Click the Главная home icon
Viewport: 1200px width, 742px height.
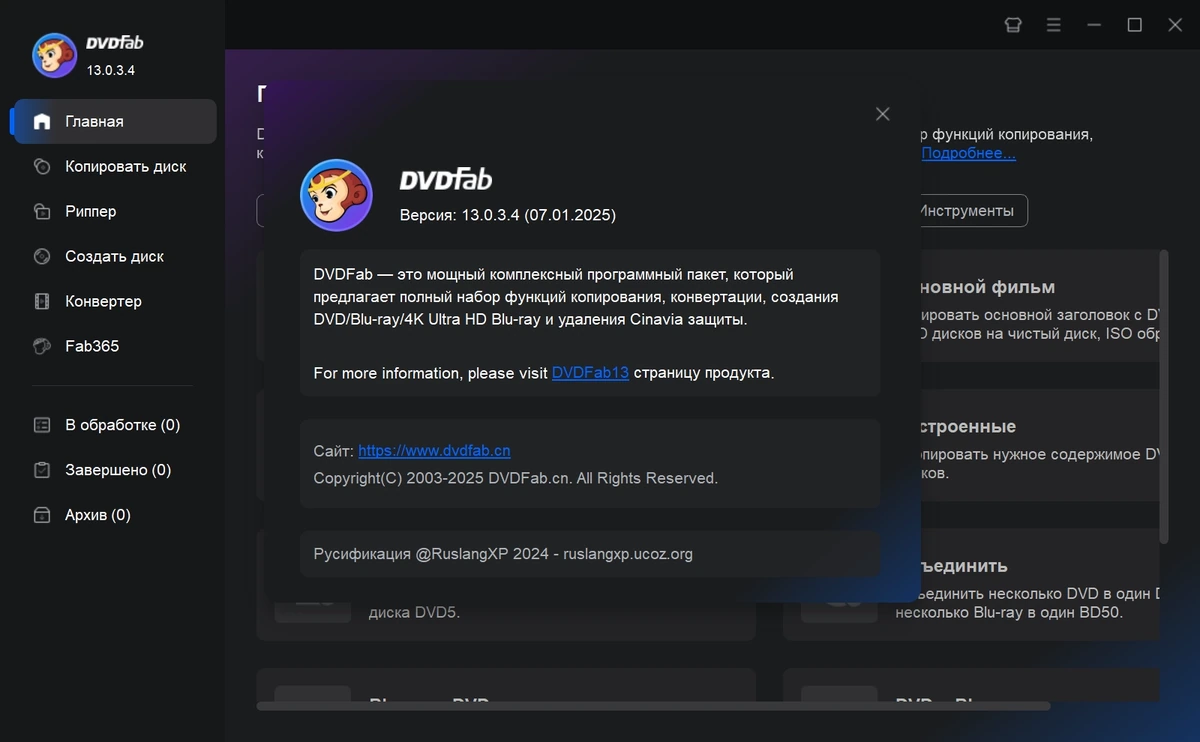click(x=41, y=121)
